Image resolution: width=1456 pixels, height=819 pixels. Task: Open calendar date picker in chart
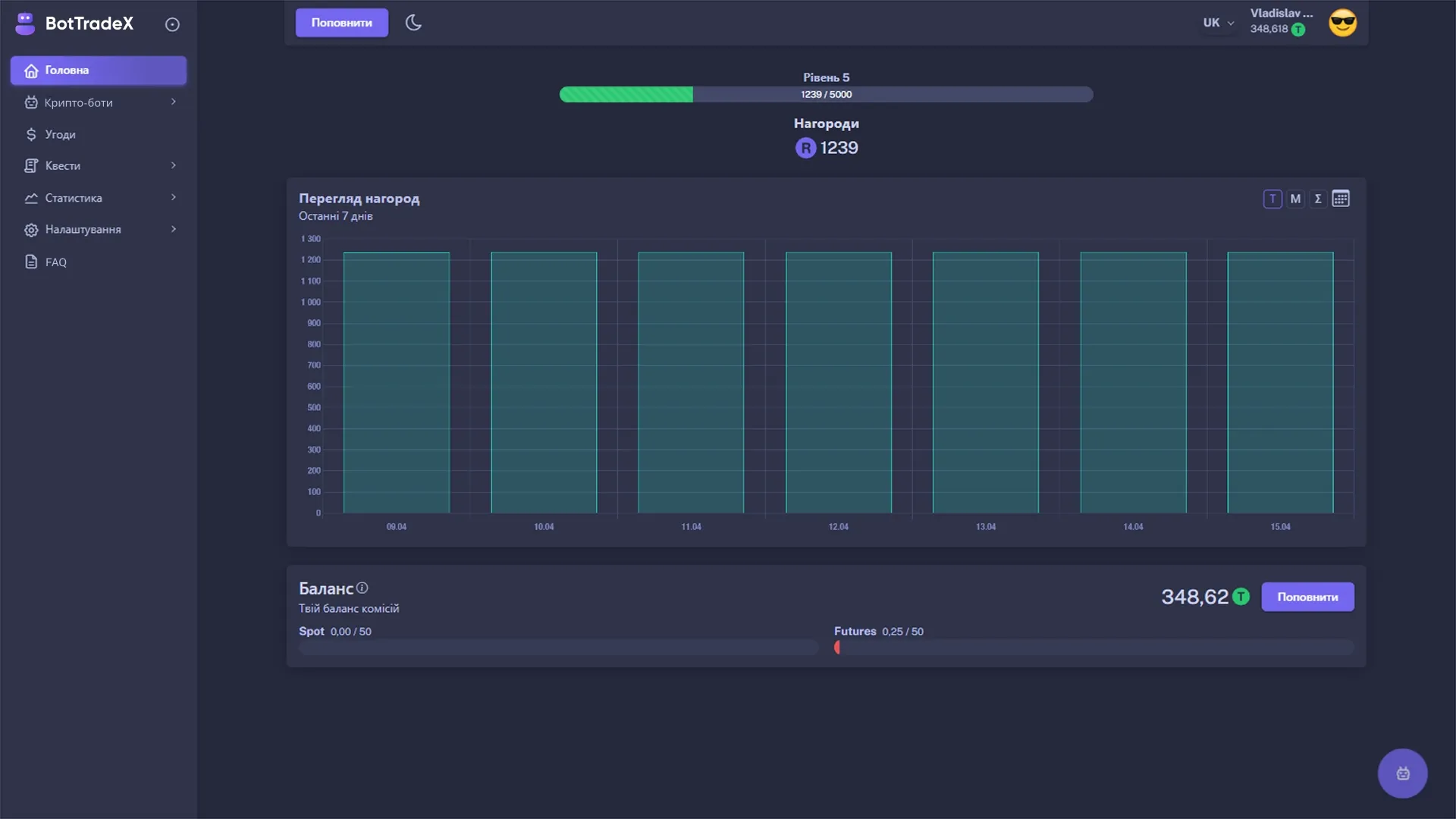[1341, 199]
